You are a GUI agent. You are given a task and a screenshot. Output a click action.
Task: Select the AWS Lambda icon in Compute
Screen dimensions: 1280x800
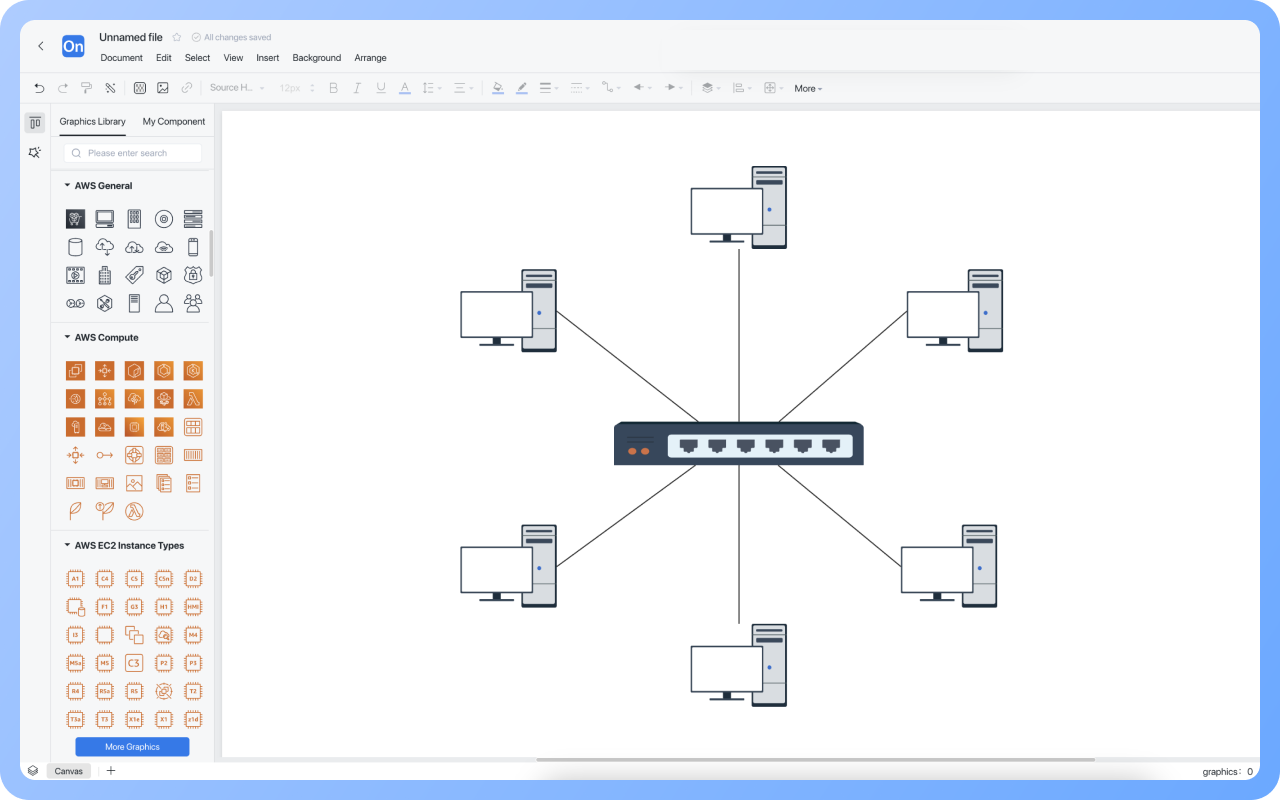193,399
